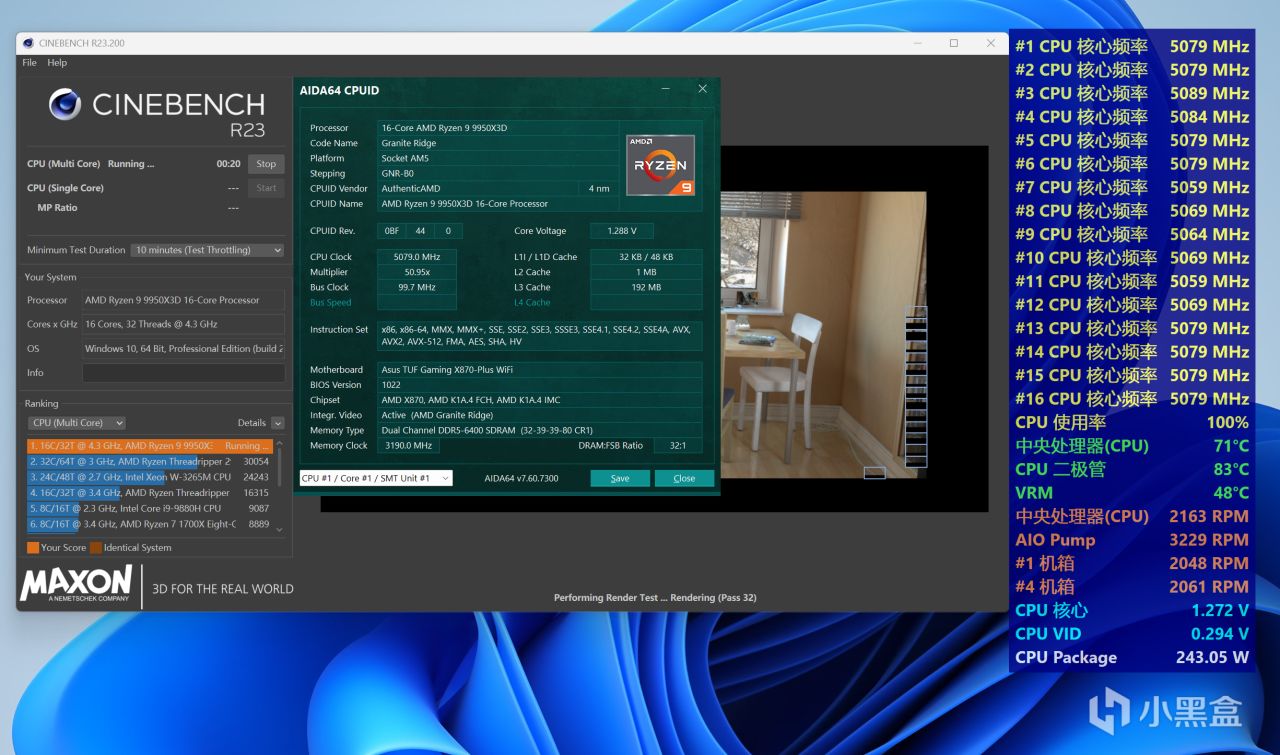Click the Close button in AIDA64 CPUID
Screen dimensions: 1280x755
tap(684, 478)
